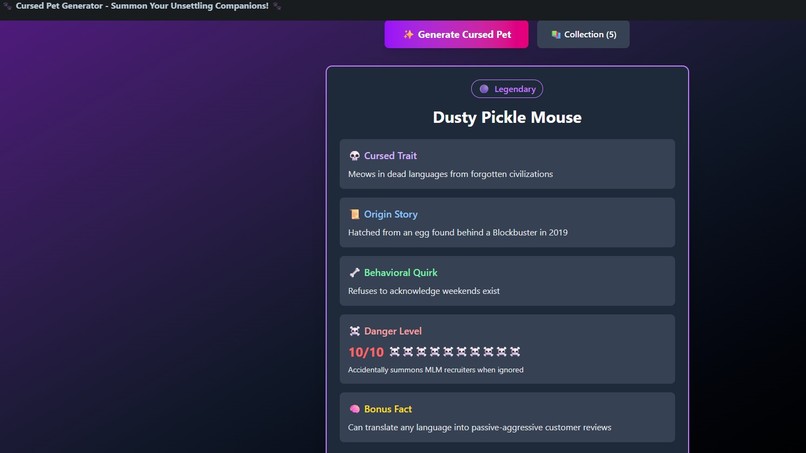Open the Collection (5) view
Image resolution: width=806 pixels, height=453 pixels.
583,34
